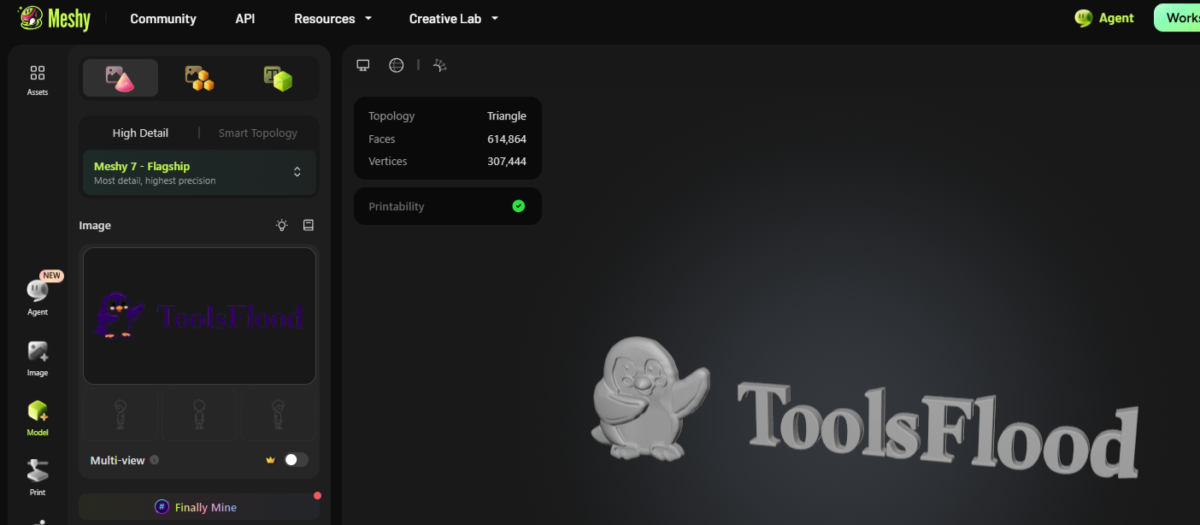
Task: Click the Finally Mine button
Action: (x=199, y=507)
